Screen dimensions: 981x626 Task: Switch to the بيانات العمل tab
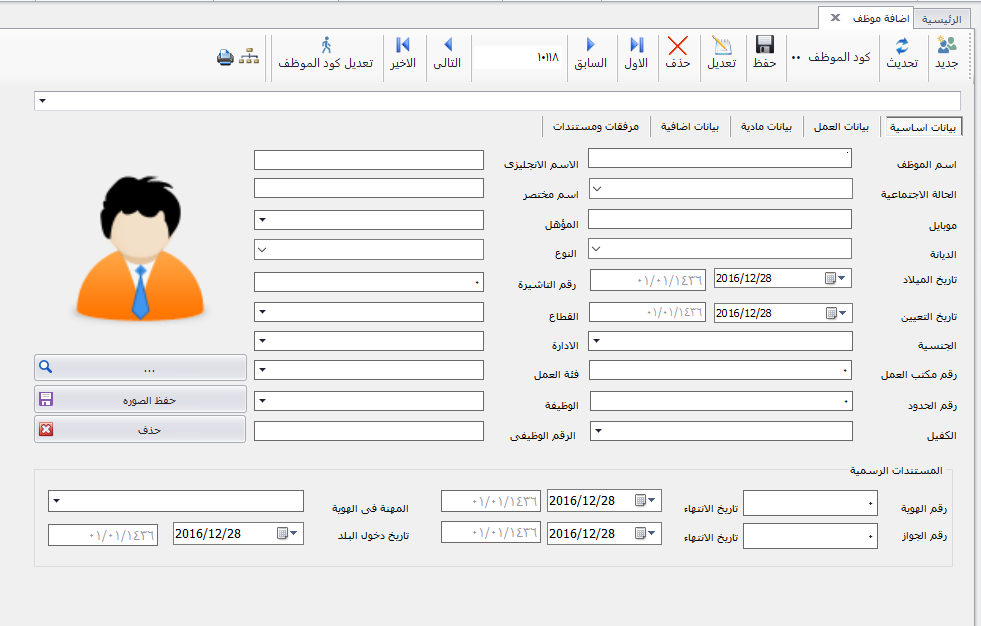tap(843, 126)
